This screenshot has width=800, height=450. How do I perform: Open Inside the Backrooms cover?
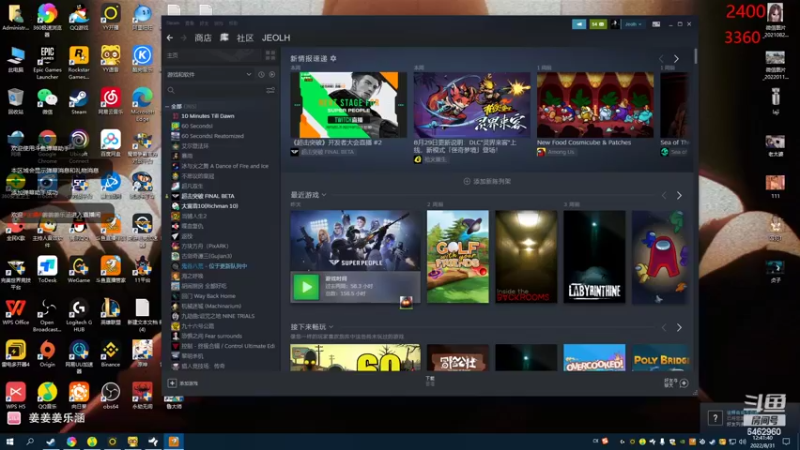click(526, 257)
